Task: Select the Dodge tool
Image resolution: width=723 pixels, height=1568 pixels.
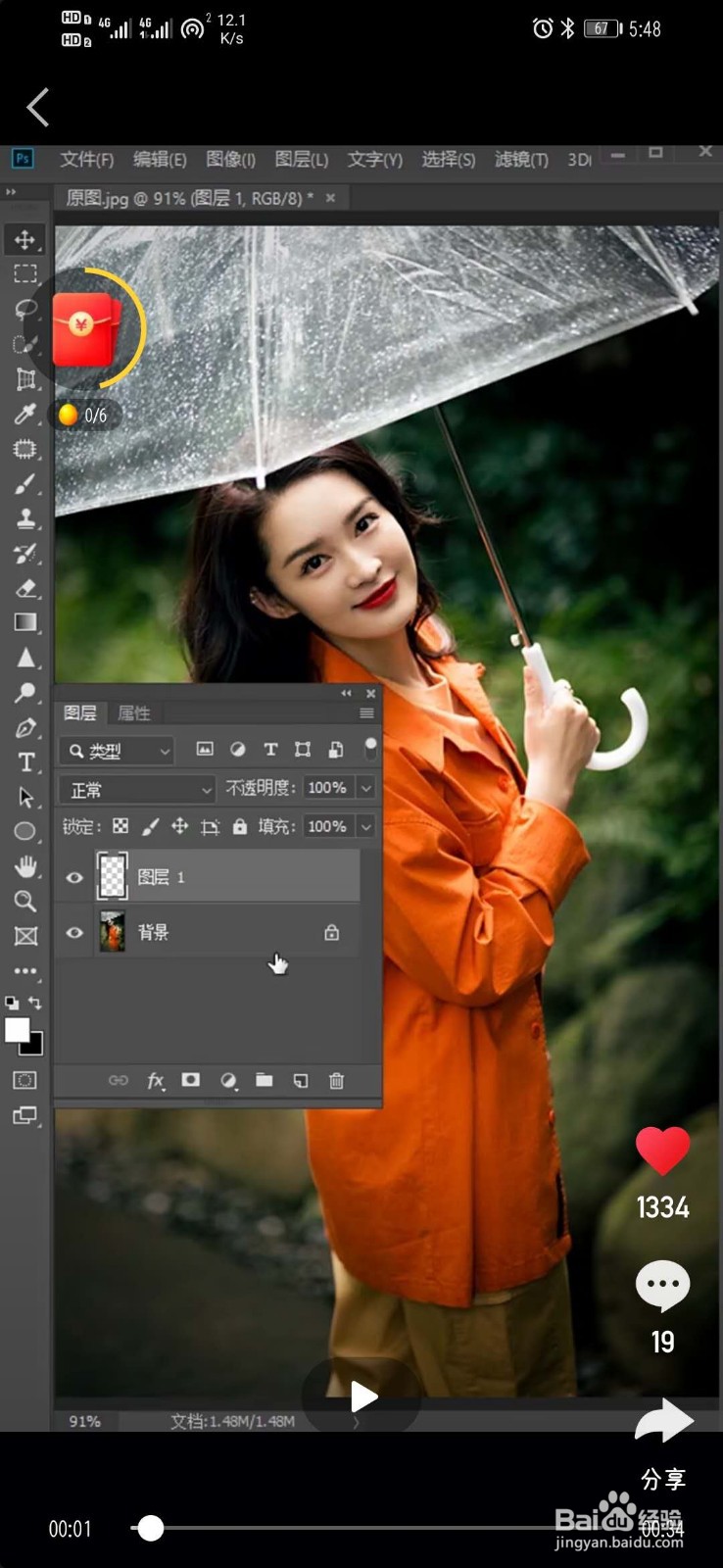Action: [25, 693]
